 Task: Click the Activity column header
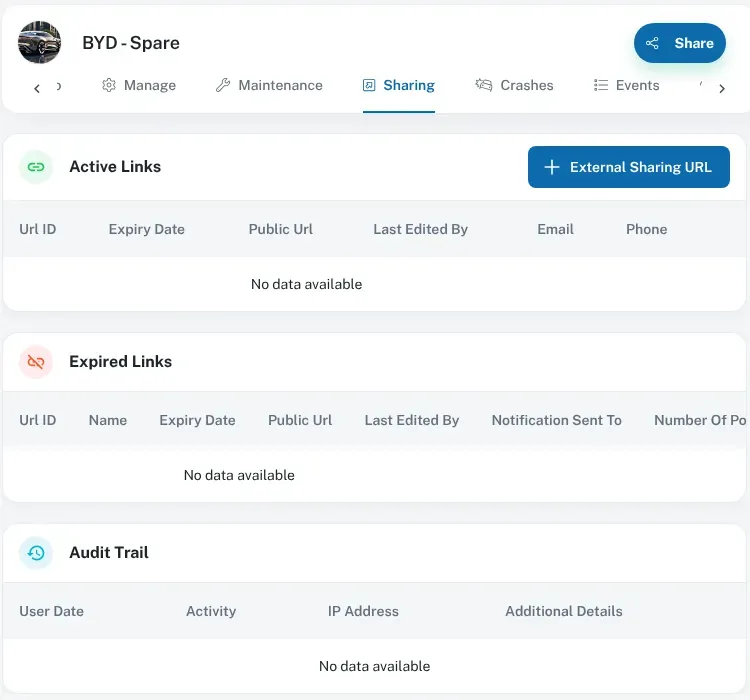211,611
